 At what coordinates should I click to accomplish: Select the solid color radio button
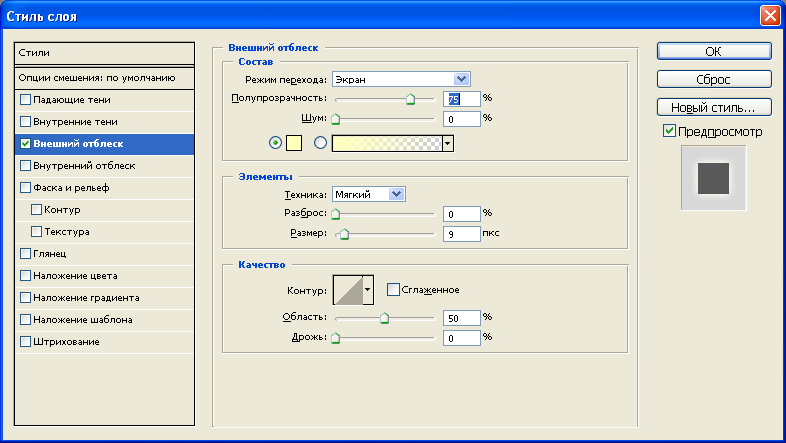tap(275, 143)
